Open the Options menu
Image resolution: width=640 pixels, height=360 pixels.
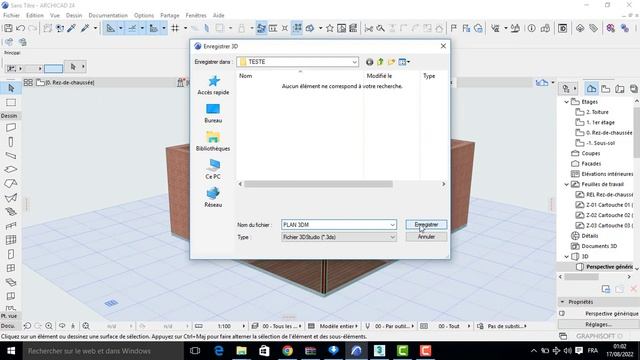(x=144, y=15)
